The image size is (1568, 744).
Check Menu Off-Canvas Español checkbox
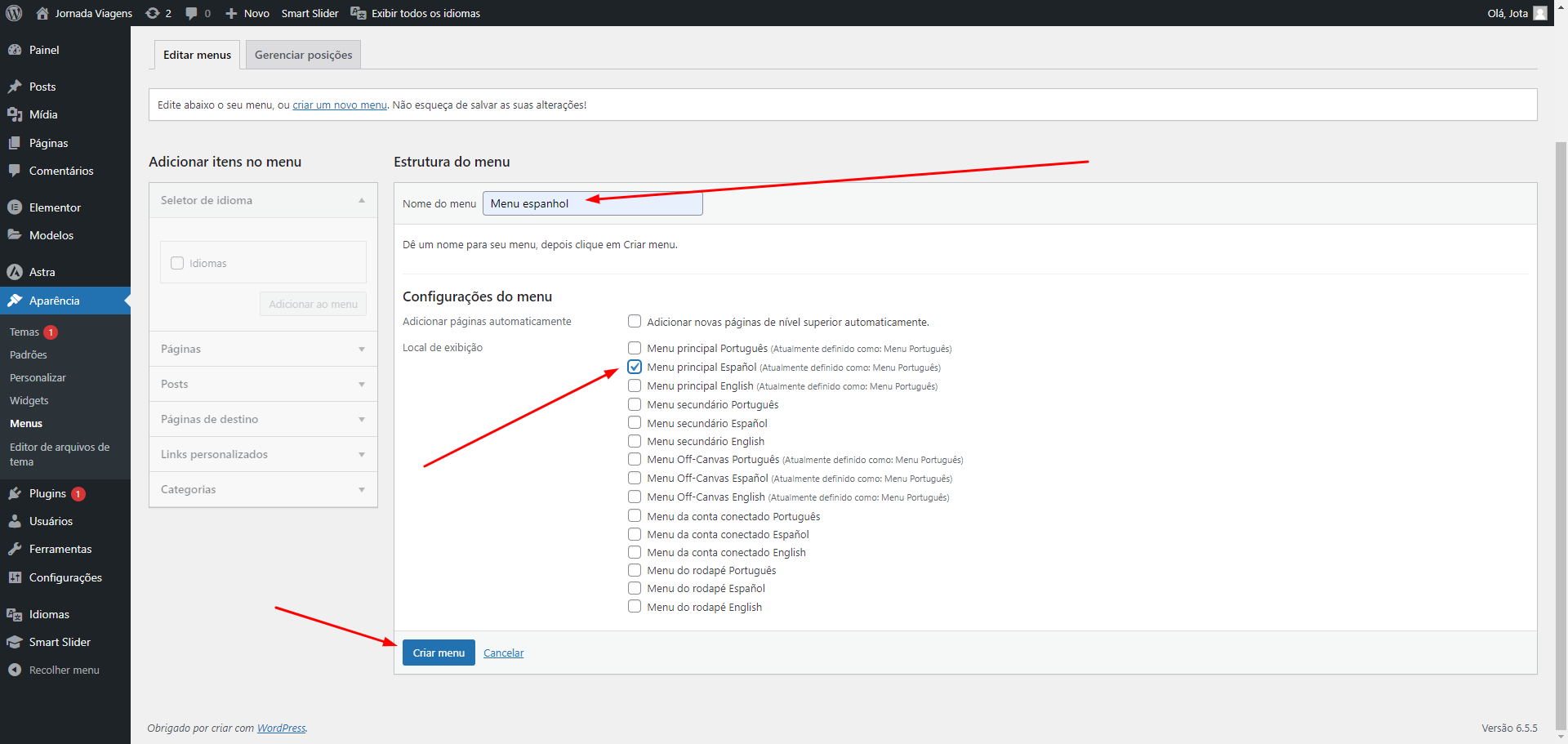[635, 478]
